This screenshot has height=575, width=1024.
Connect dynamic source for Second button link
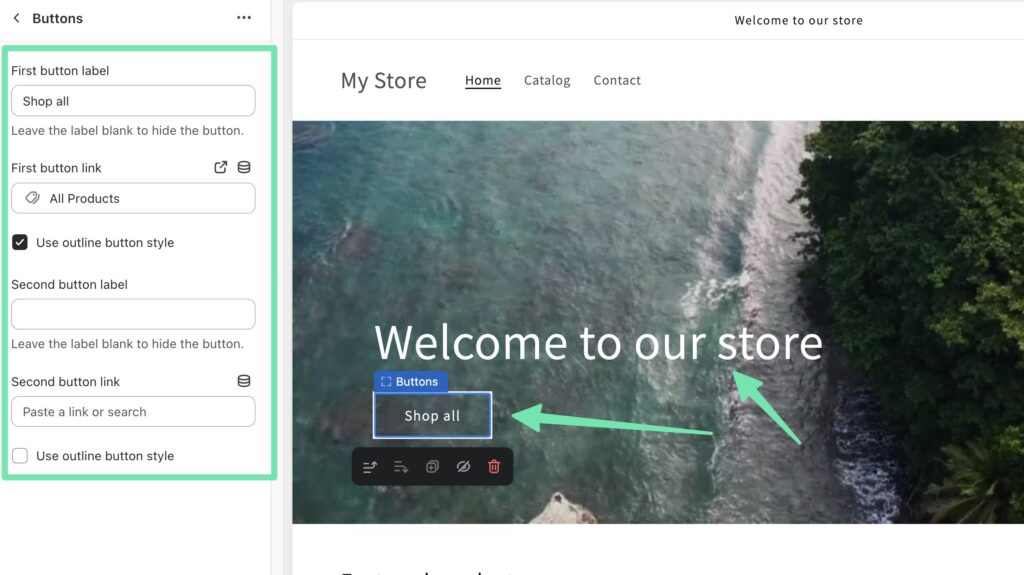pyautogui.click(x=244, y=381)
